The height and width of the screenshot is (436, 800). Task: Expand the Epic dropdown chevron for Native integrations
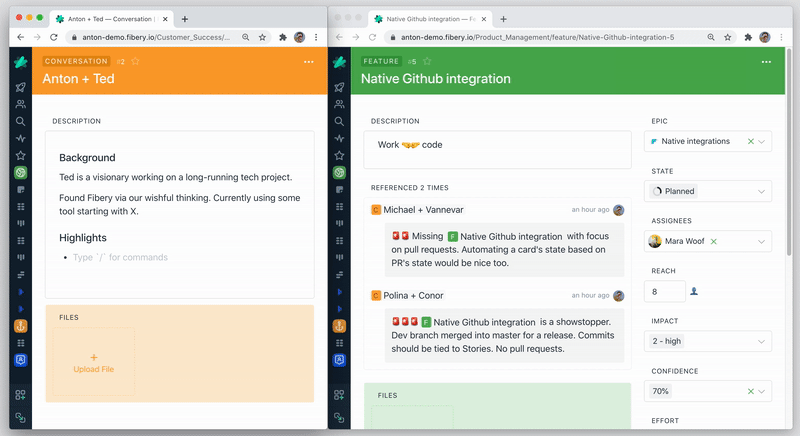[x=764, y=142]
